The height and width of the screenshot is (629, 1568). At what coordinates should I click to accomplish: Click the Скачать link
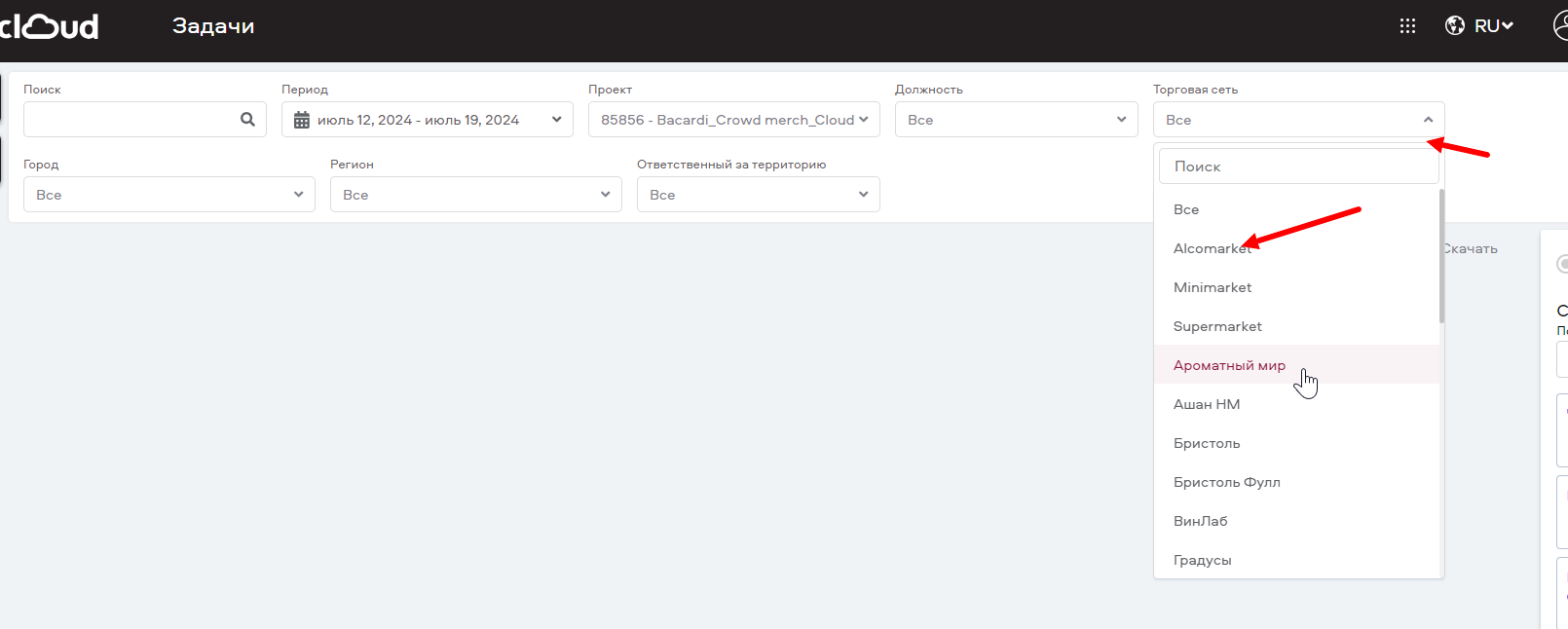(x=1471, y=249)
